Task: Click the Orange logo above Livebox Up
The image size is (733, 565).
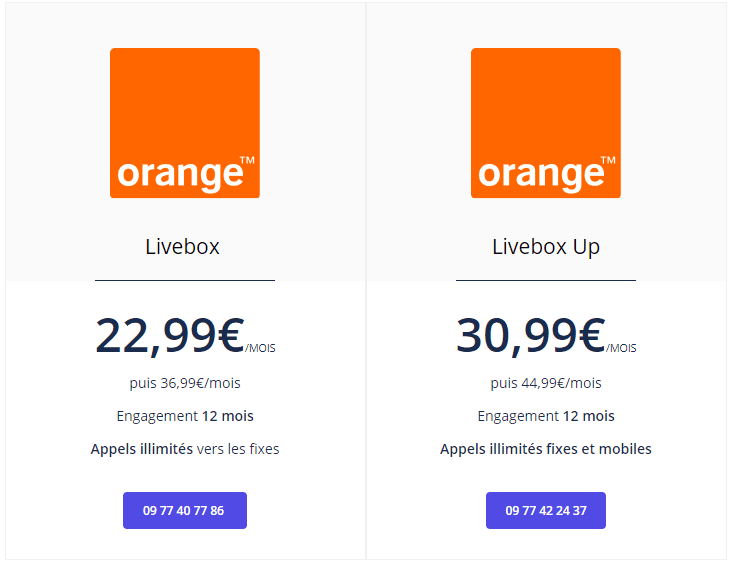Action: pos(545,122)
